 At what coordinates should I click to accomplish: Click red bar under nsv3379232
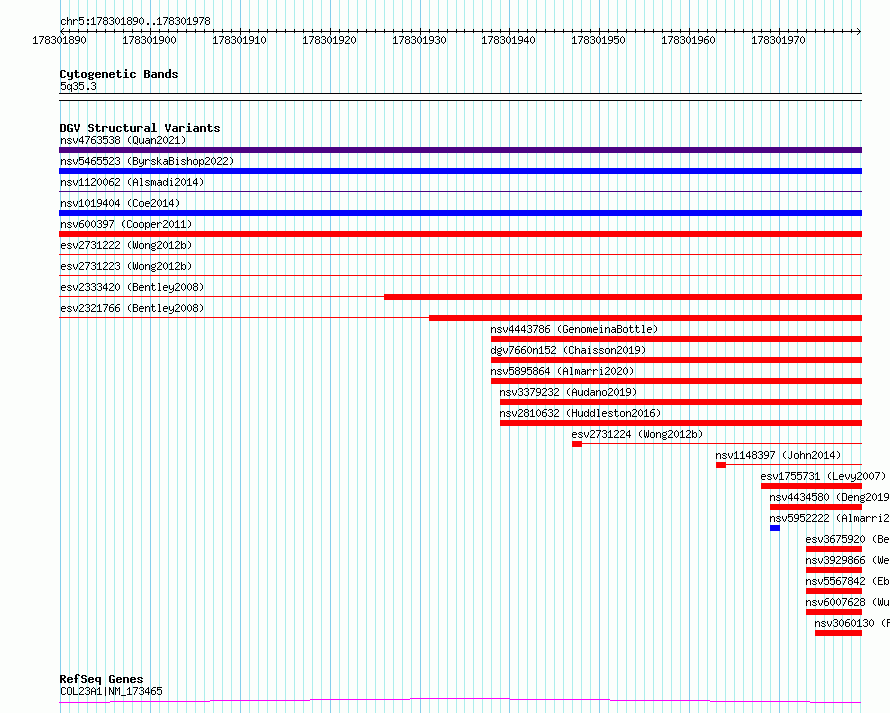[x=681, y=402]
